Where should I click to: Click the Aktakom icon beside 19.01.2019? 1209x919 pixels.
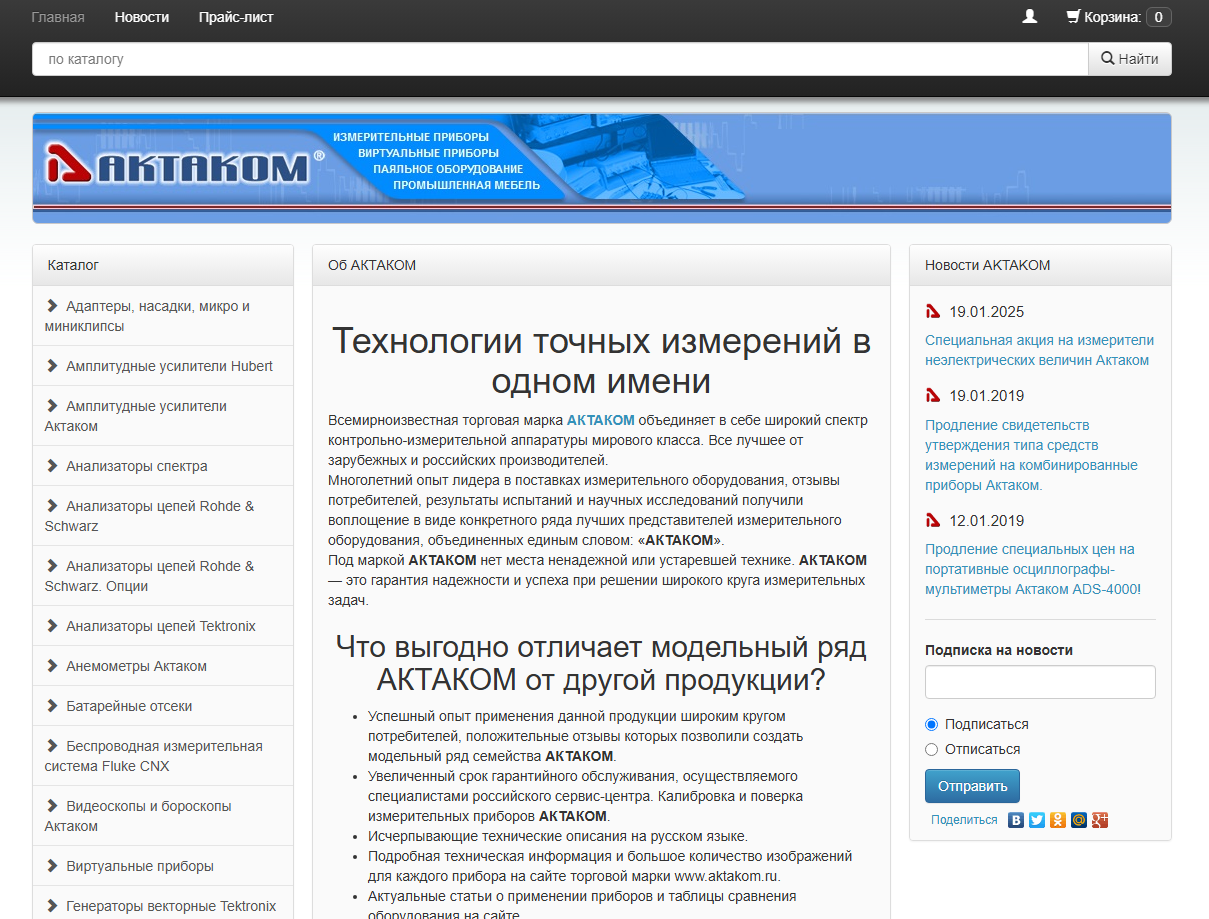tap(933, 395)
